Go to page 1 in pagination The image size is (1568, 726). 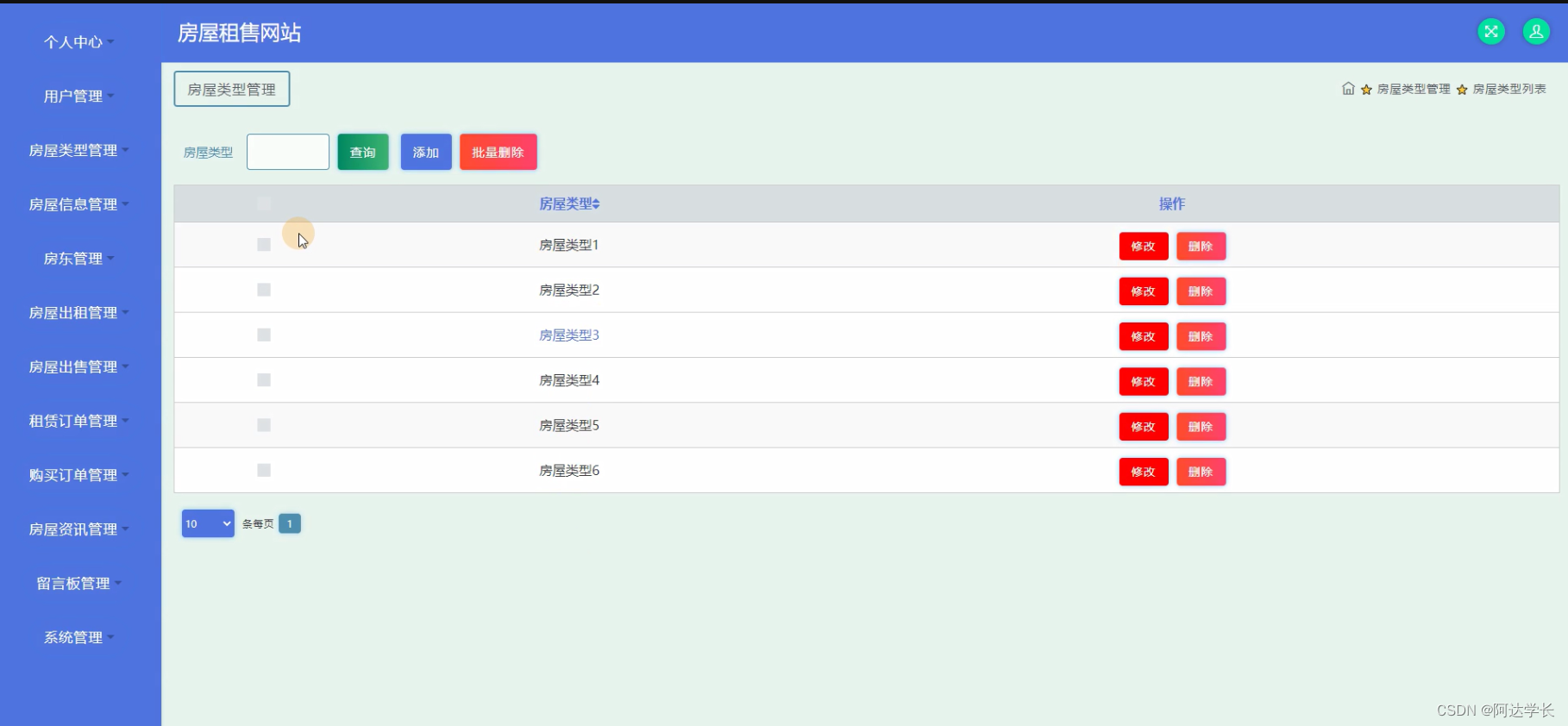point(290,523)
